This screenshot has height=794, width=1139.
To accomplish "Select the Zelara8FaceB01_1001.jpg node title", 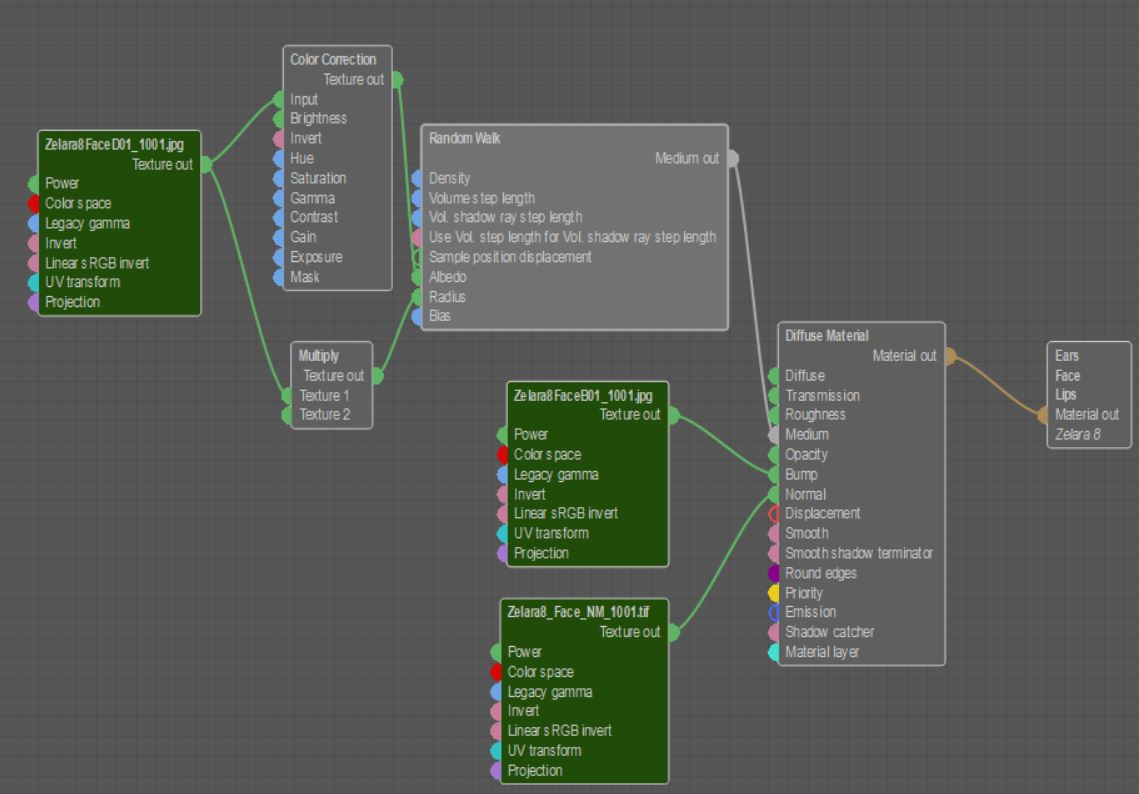I will [x=583, y=396].
